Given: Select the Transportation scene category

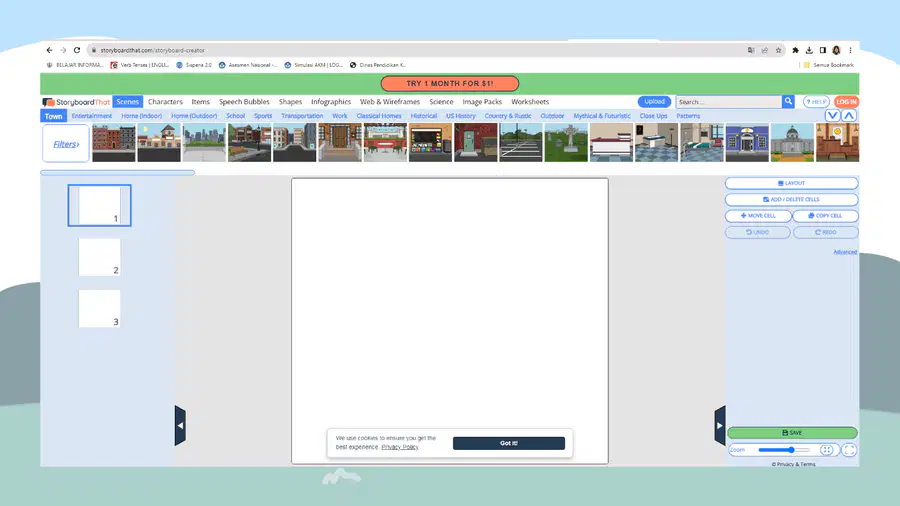Looking at the screenshot, I should pos(302,116).
